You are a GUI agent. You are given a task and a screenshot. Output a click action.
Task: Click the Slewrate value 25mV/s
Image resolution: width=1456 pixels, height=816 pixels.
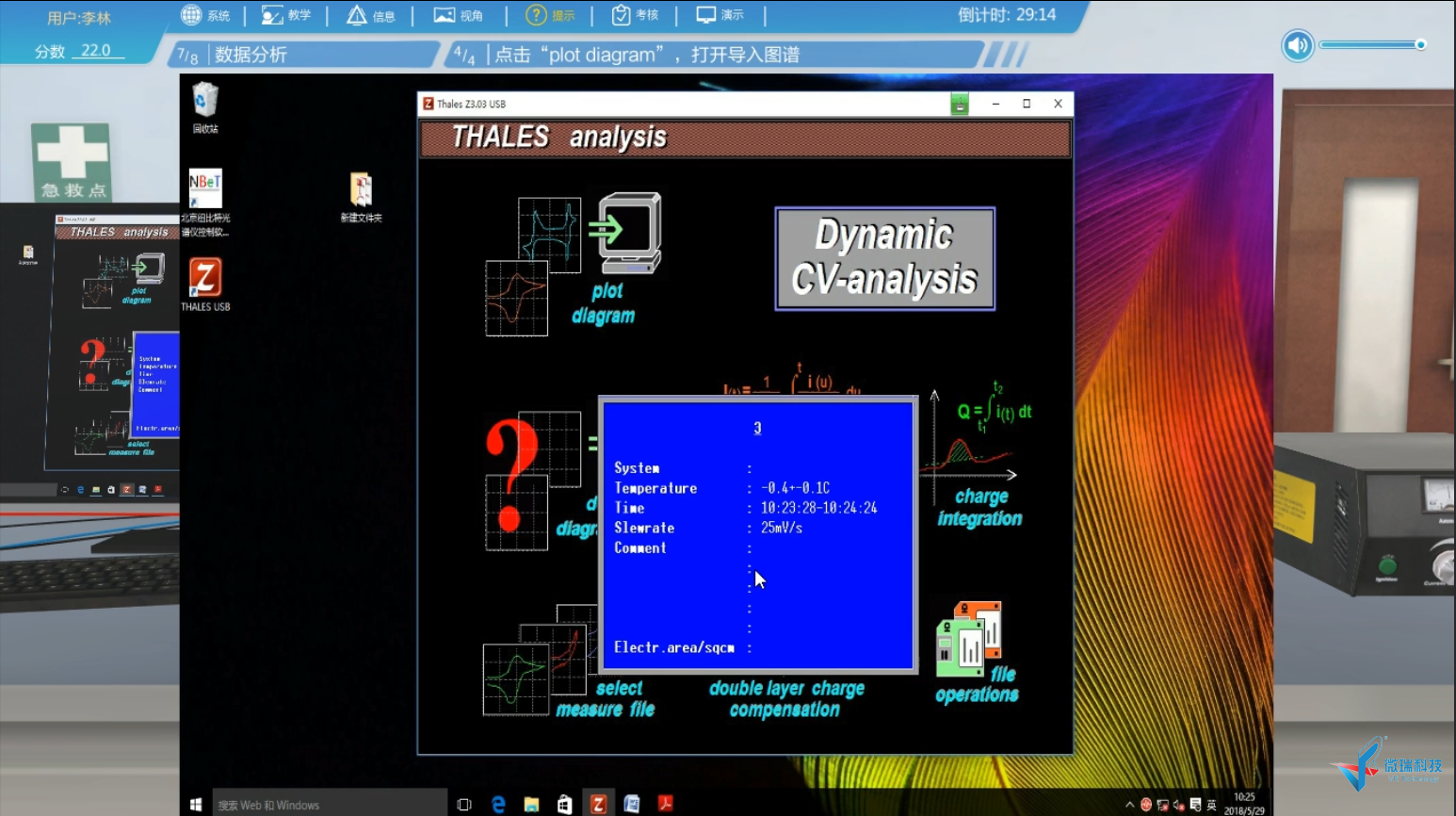(782, 528)
